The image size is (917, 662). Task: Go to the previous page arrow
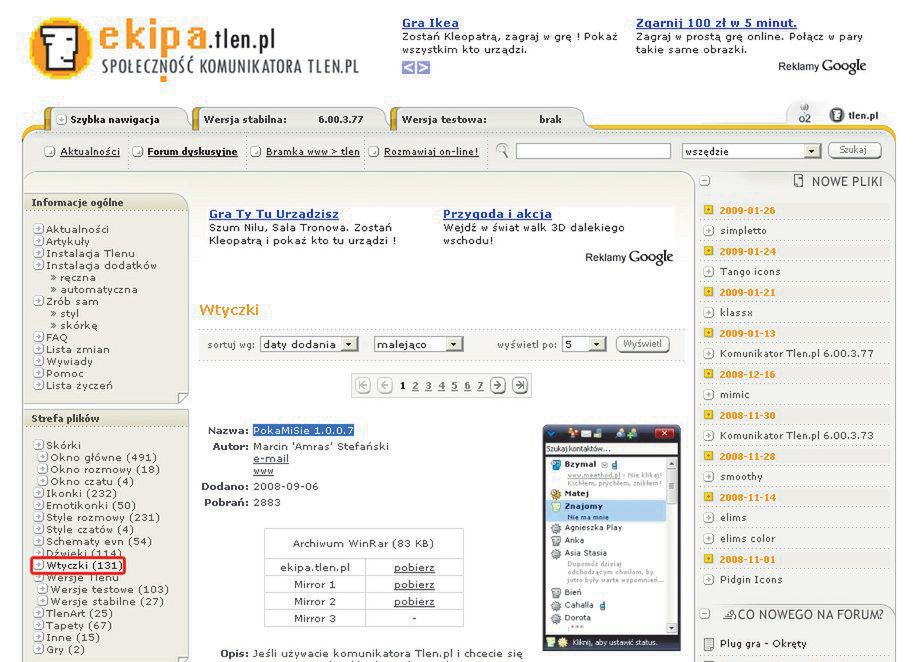[384, 385]
